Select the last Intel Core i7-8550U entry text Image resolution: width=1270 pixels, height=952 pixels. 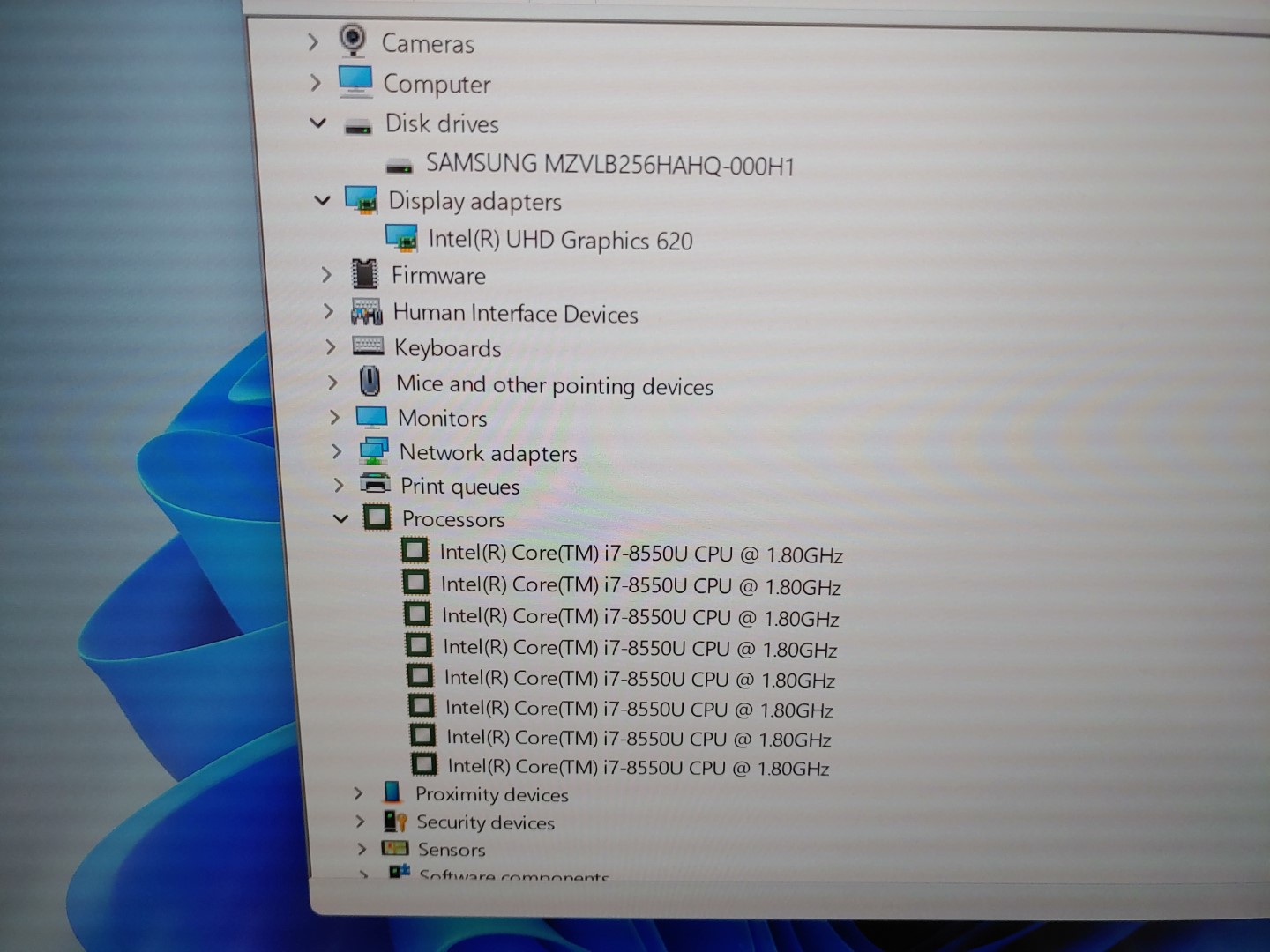click(639, 766)
